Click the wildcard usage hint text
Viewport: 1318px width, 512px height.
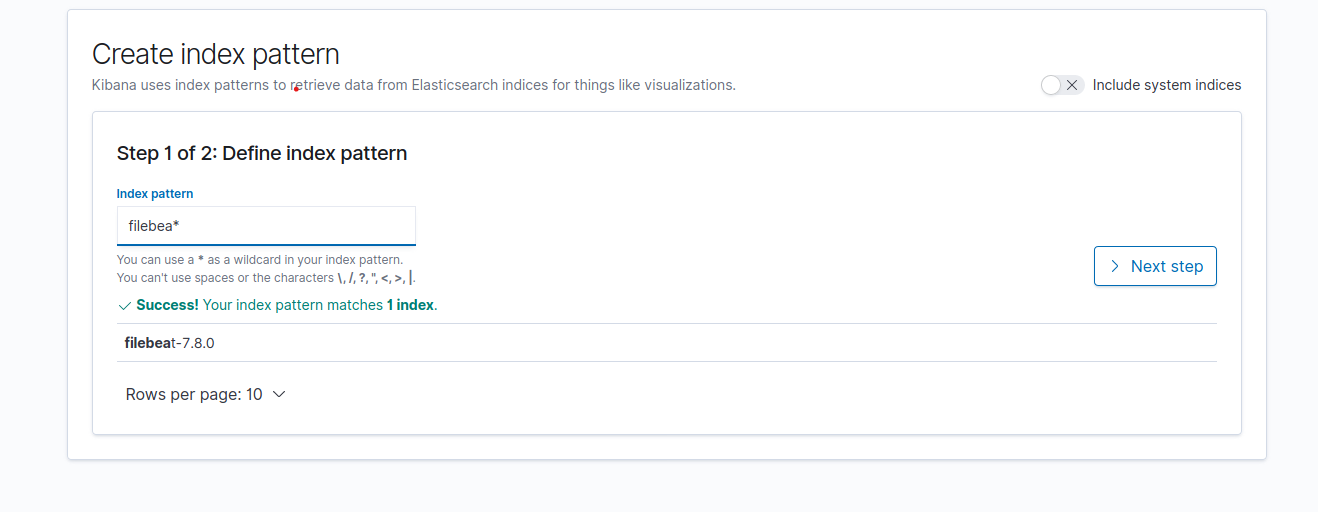coord(260,260)
